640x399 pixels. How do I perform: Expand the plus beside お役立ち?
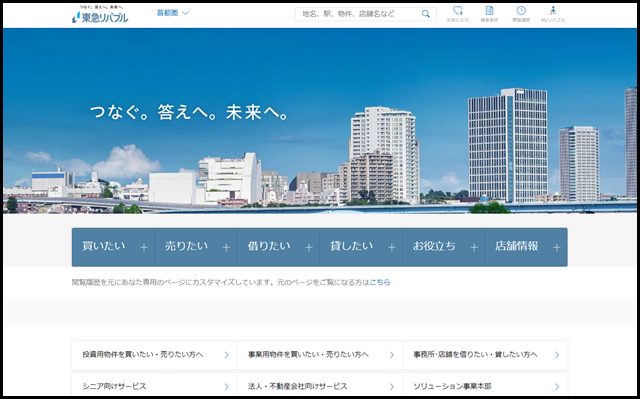pos(474,247)
